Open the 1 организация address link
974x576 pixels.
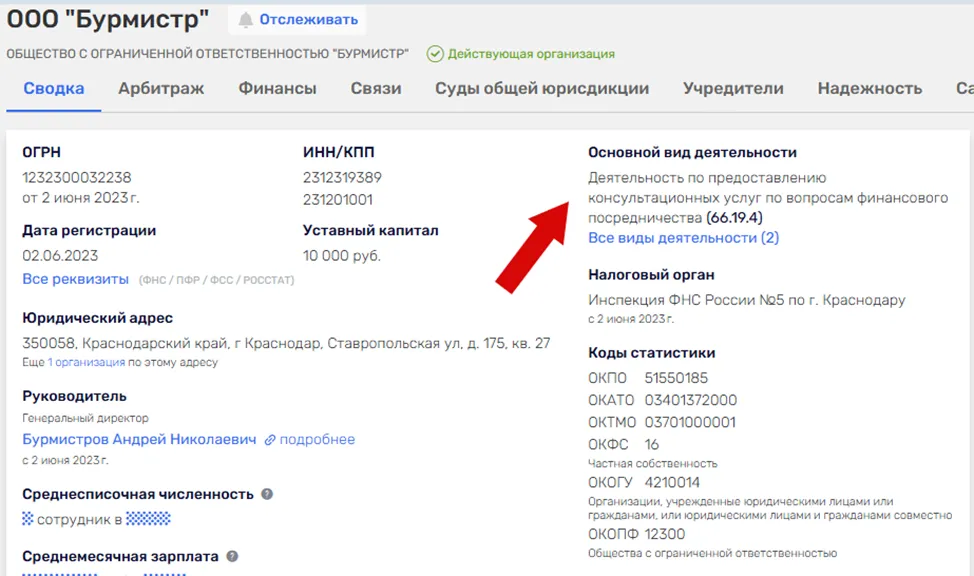pyautogui.click(x=86, y=362)
